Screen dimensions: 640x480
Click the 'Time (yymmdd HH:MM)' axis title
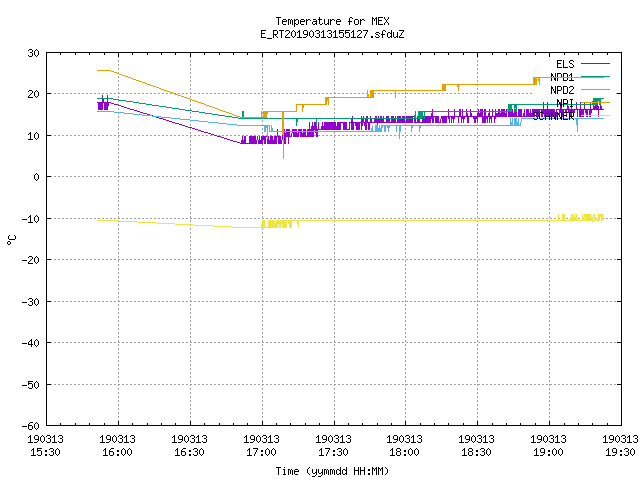(x=332, y=471)
